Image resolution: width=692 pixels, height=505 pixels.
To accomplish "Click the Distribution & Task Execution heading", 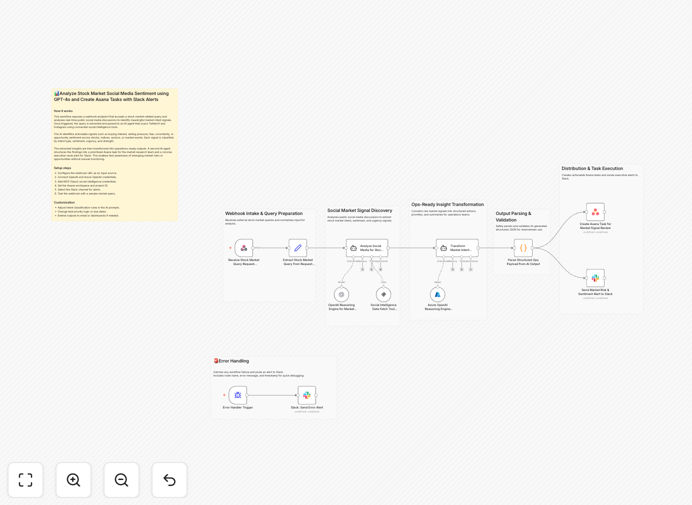I will click(x=592, y=168).
